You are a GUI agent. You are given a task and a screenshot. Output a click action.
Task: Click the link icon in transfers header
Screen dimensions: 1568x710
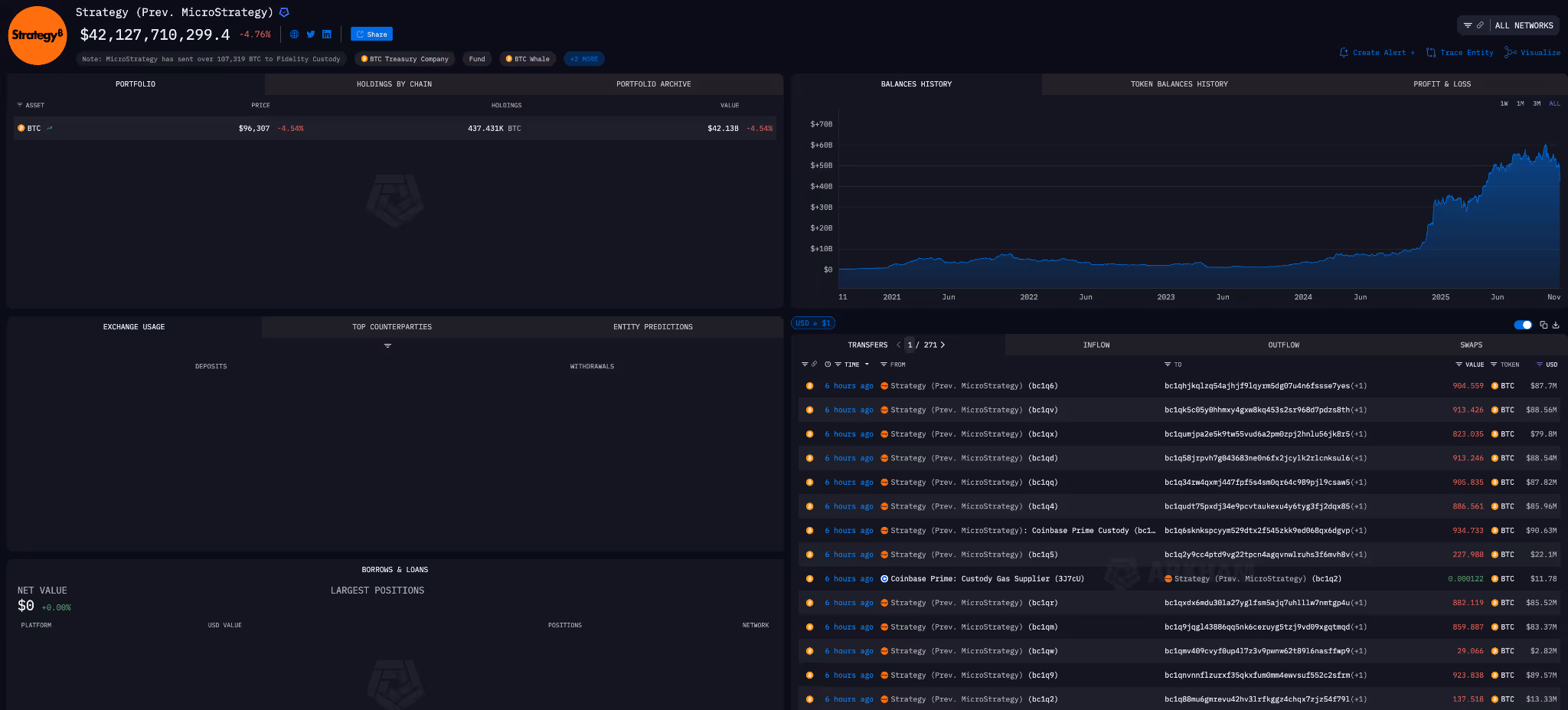(x=814, y=365)
